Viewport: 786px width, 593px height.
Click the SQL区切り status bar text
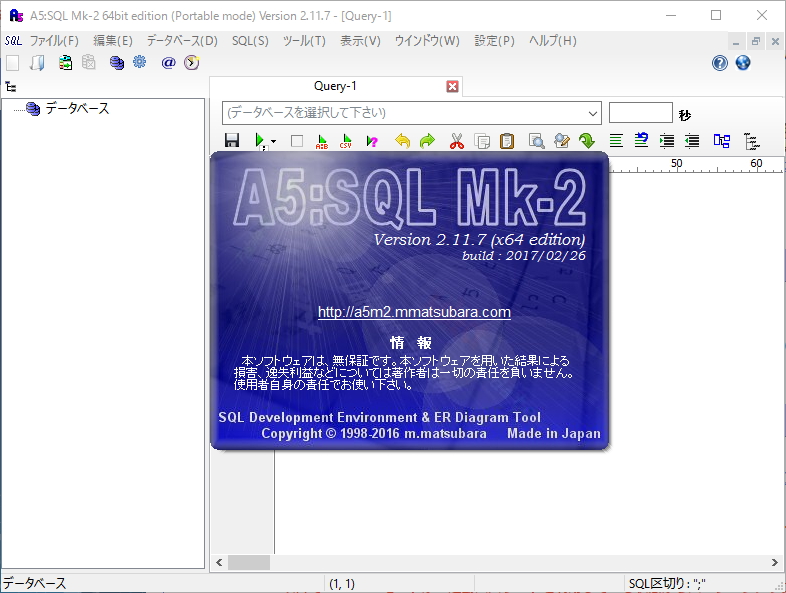pos(667,583)
